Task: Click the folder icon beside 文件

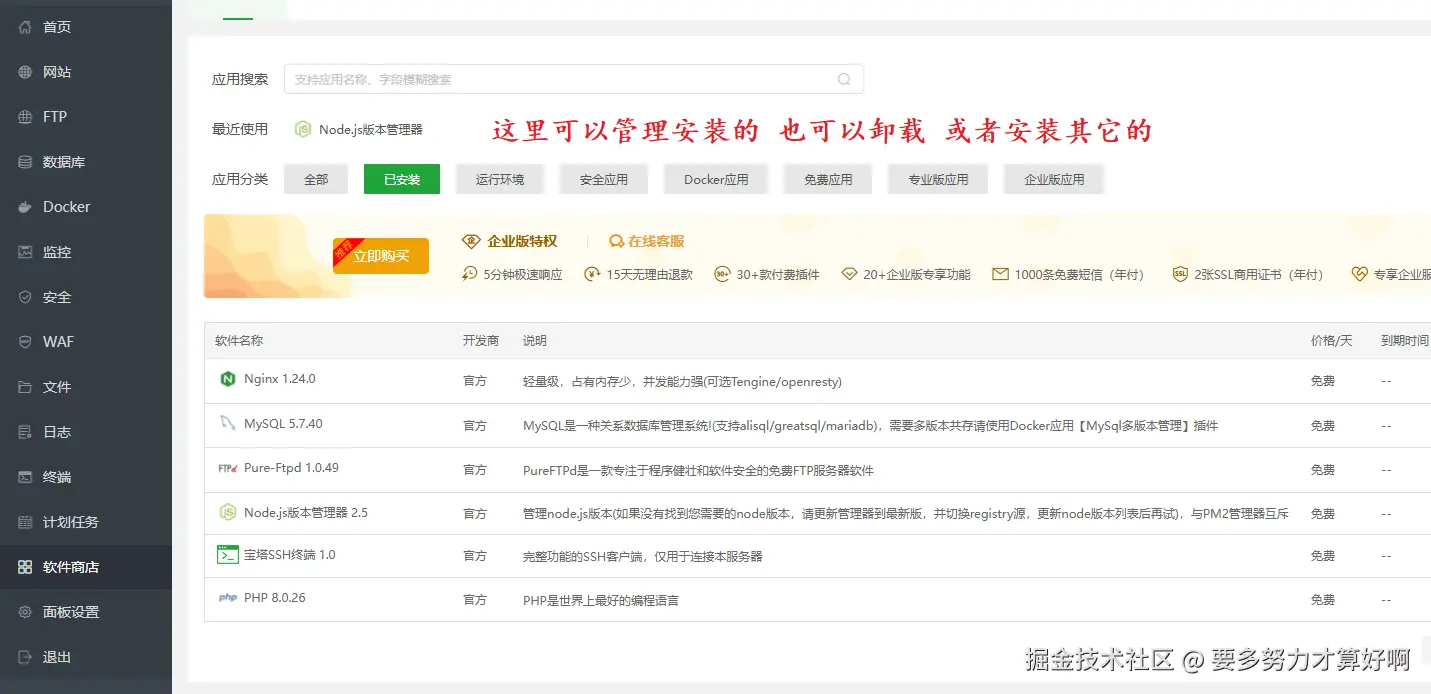Action: point(25,387)
